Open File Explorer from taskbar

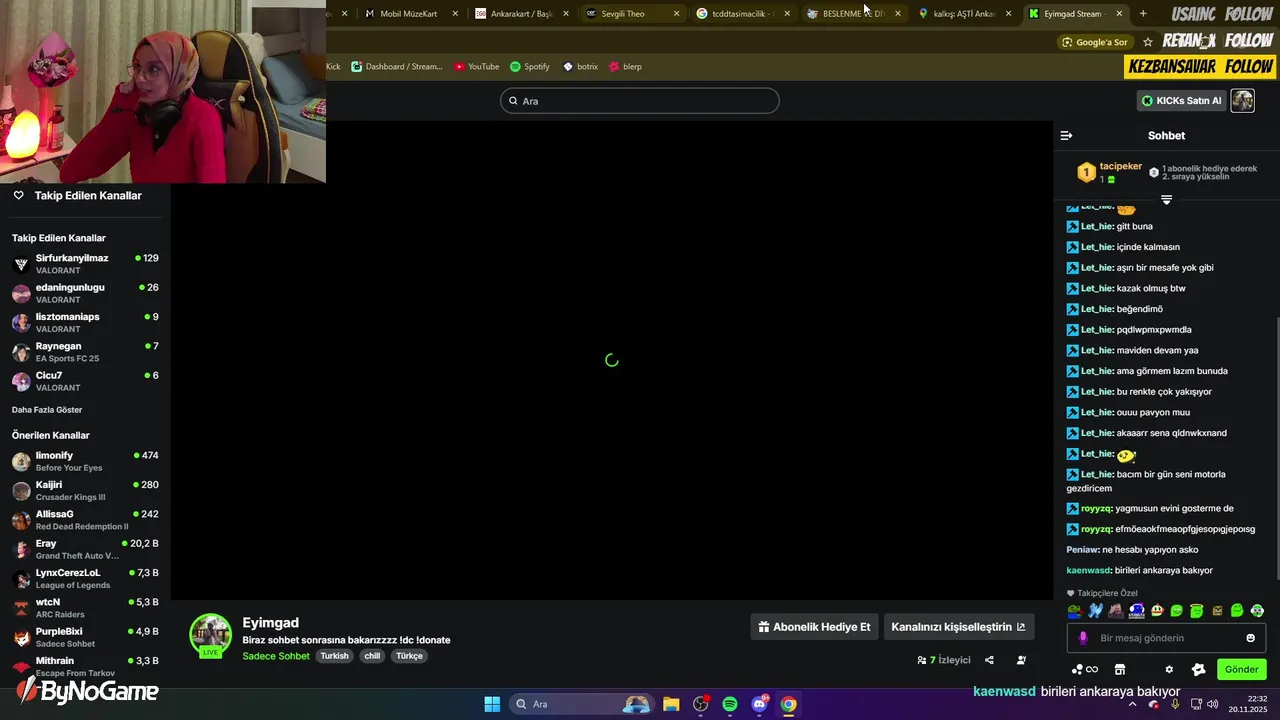(x=671, y=704)
